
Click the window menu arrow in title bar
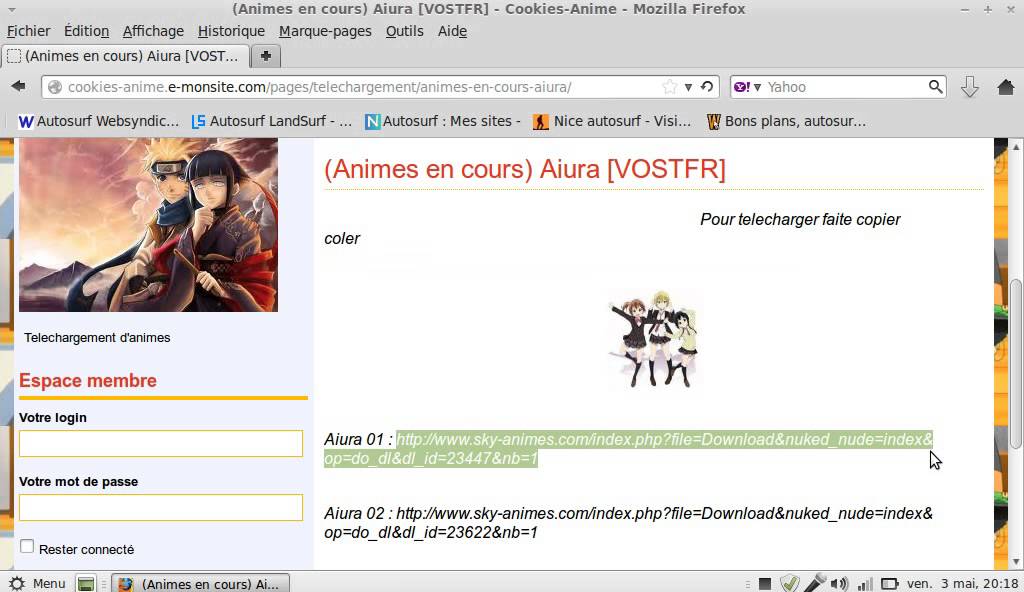12,9
